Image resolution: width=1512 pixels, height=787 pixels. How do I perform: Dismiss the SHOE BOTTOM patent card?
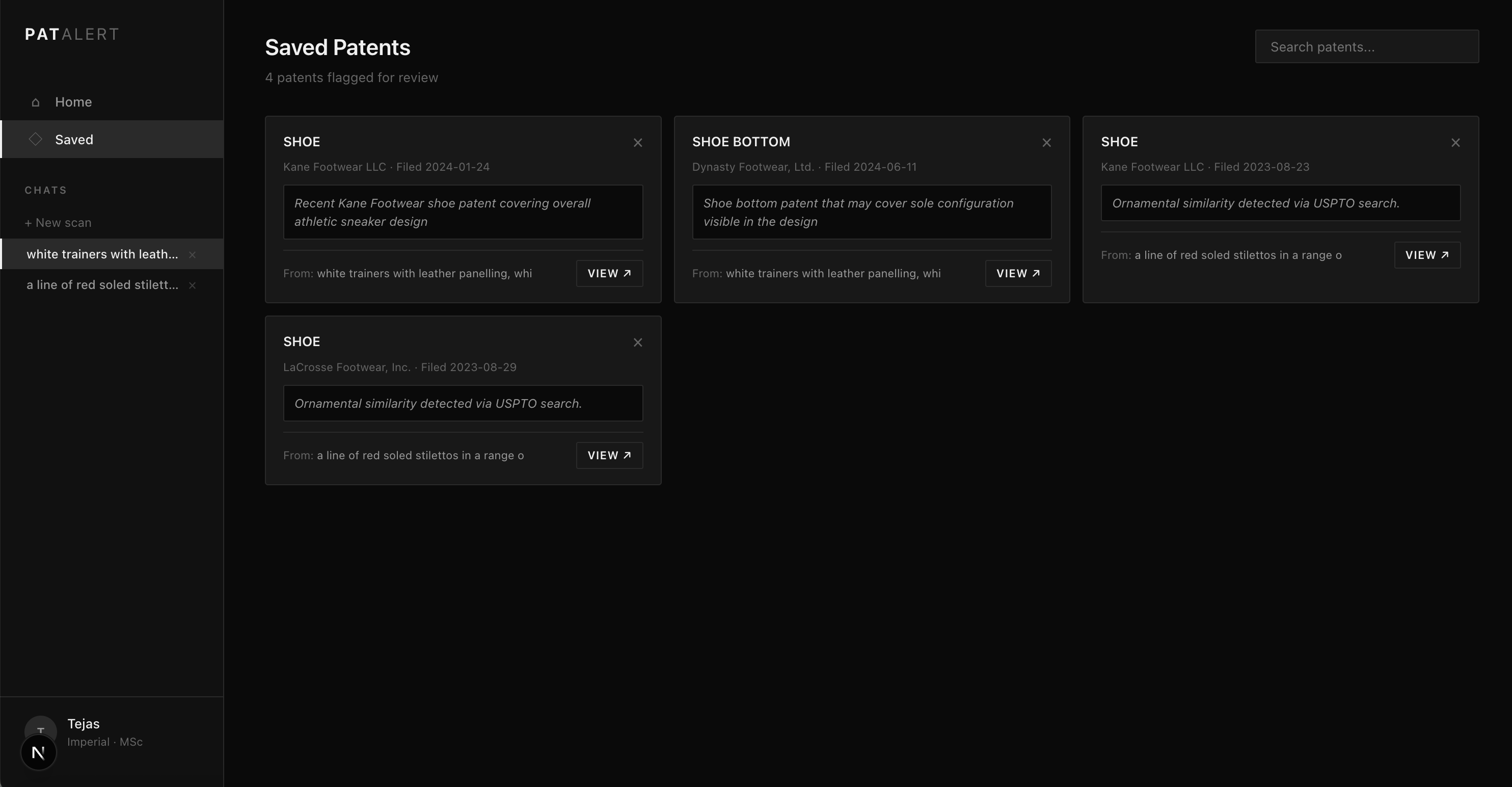(1046, 143)
